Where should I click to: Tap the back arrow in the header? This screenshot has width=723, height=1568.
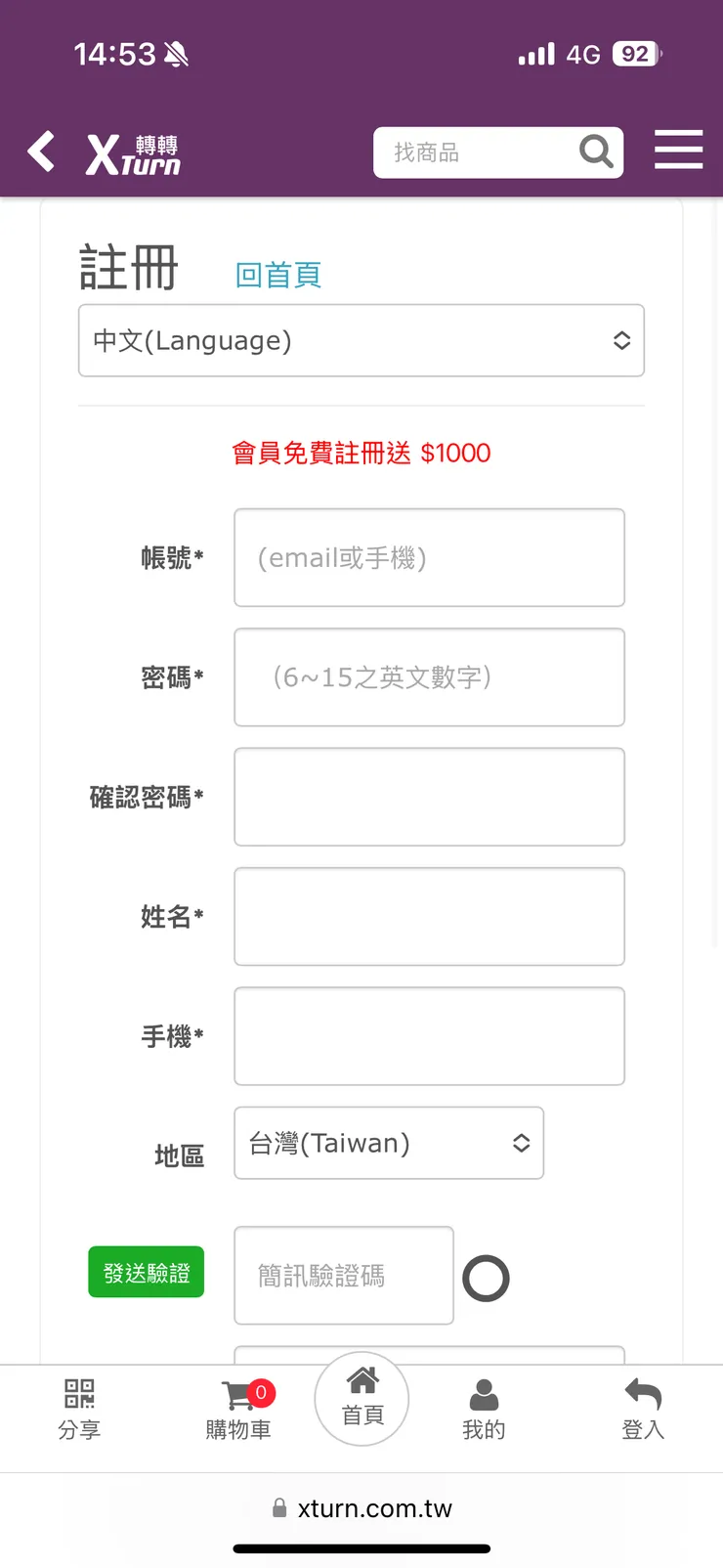40,152
